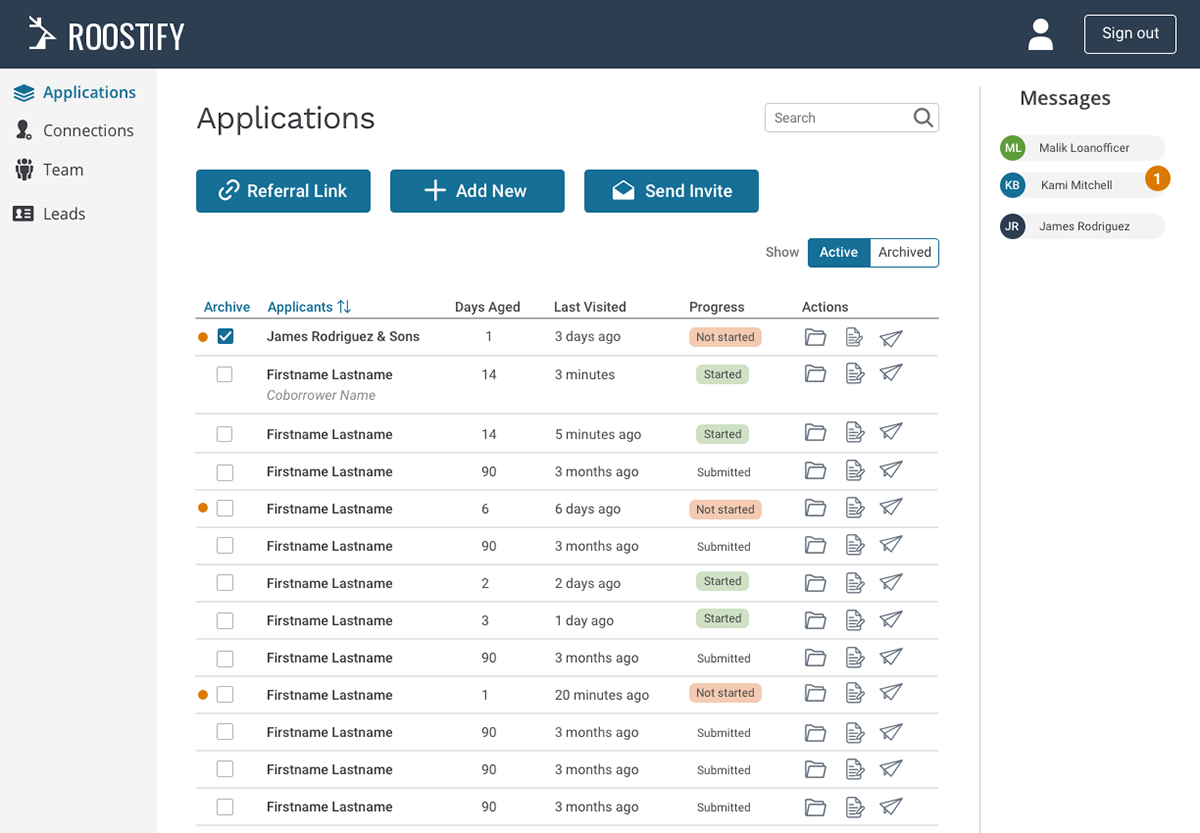Screen dimensions: 1200x833
Task: Send icon in the '1 day ago' row
Action: point(891,619)
